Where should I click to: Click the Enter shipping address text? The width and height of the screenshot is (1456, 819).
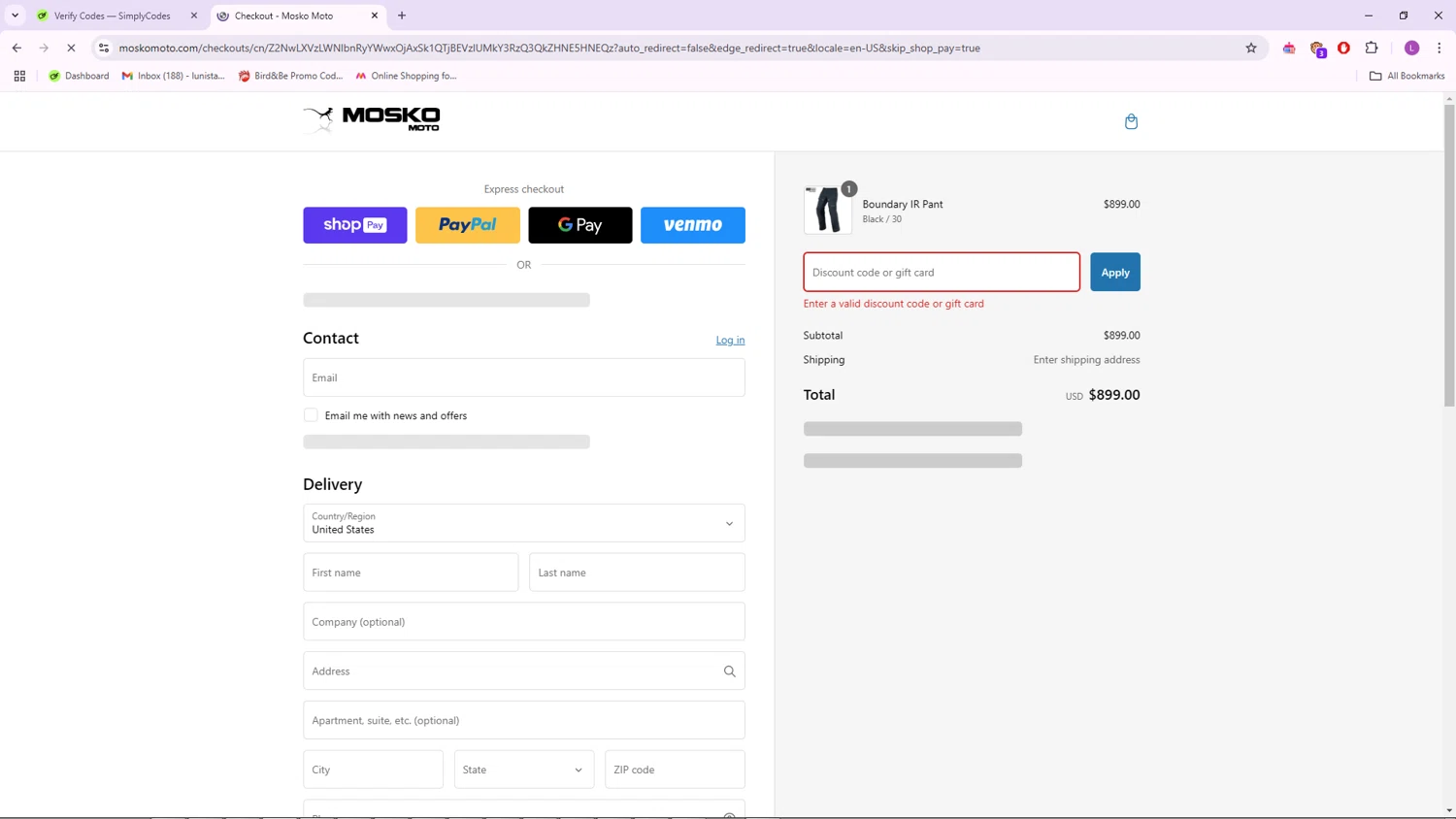1086,360
